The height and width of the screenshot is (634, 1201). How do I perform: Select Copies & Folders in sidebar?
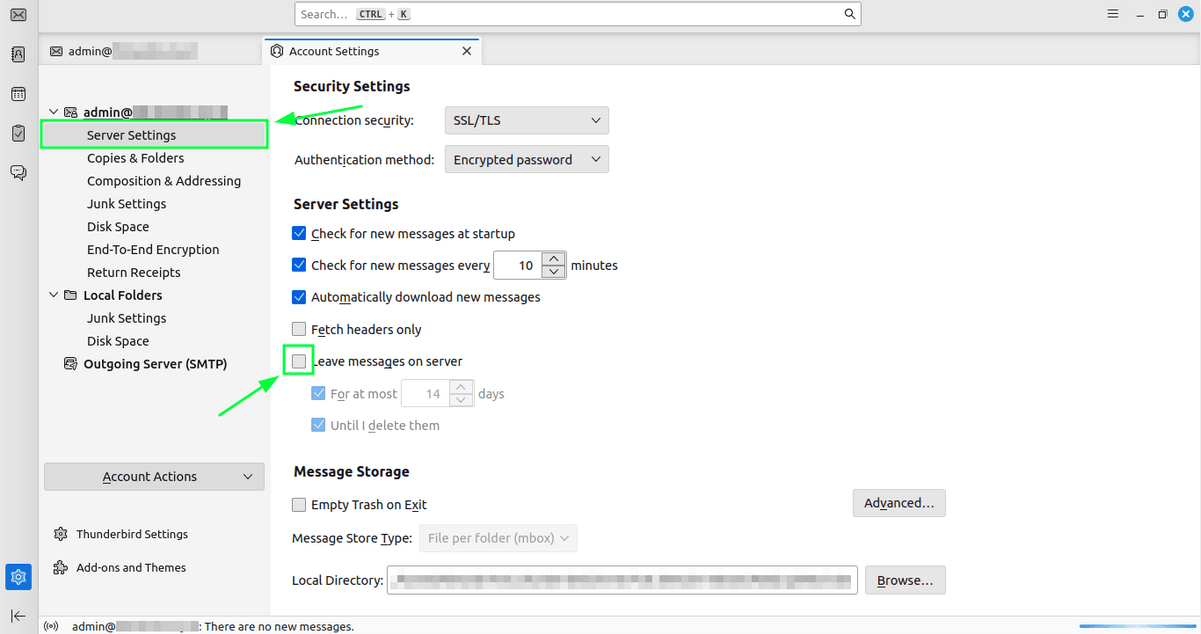[x=135, y=158]
